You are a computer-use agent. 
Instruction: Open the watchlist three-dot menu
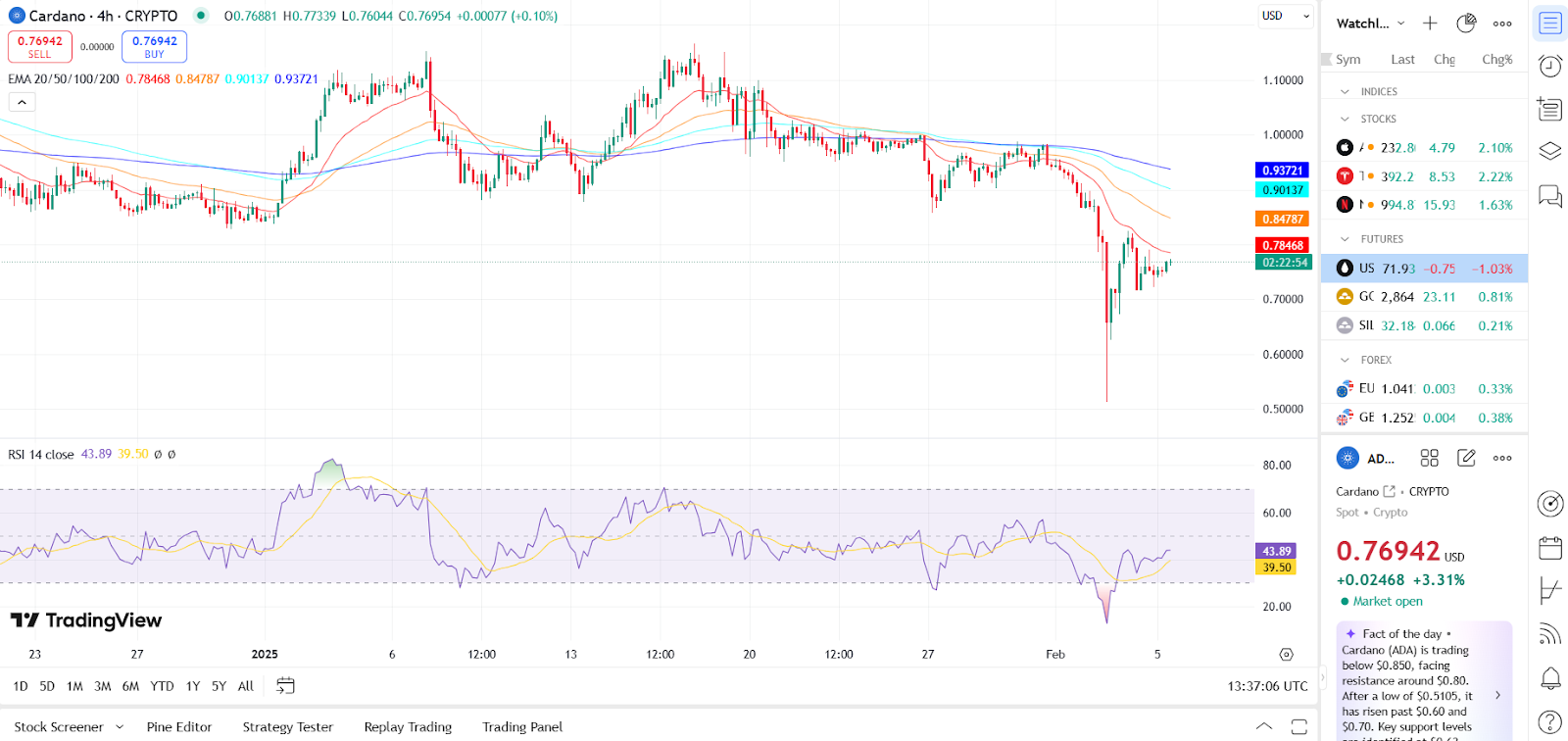click(x=1502, y=24)
